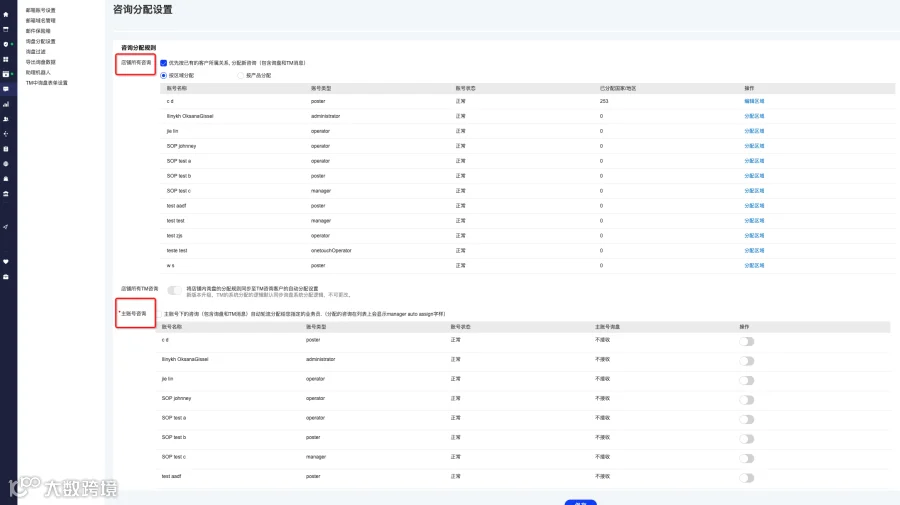Click the contacts people icon in sidebar
900x505 pixels.
pyautogui.click(x=6, y=119)
